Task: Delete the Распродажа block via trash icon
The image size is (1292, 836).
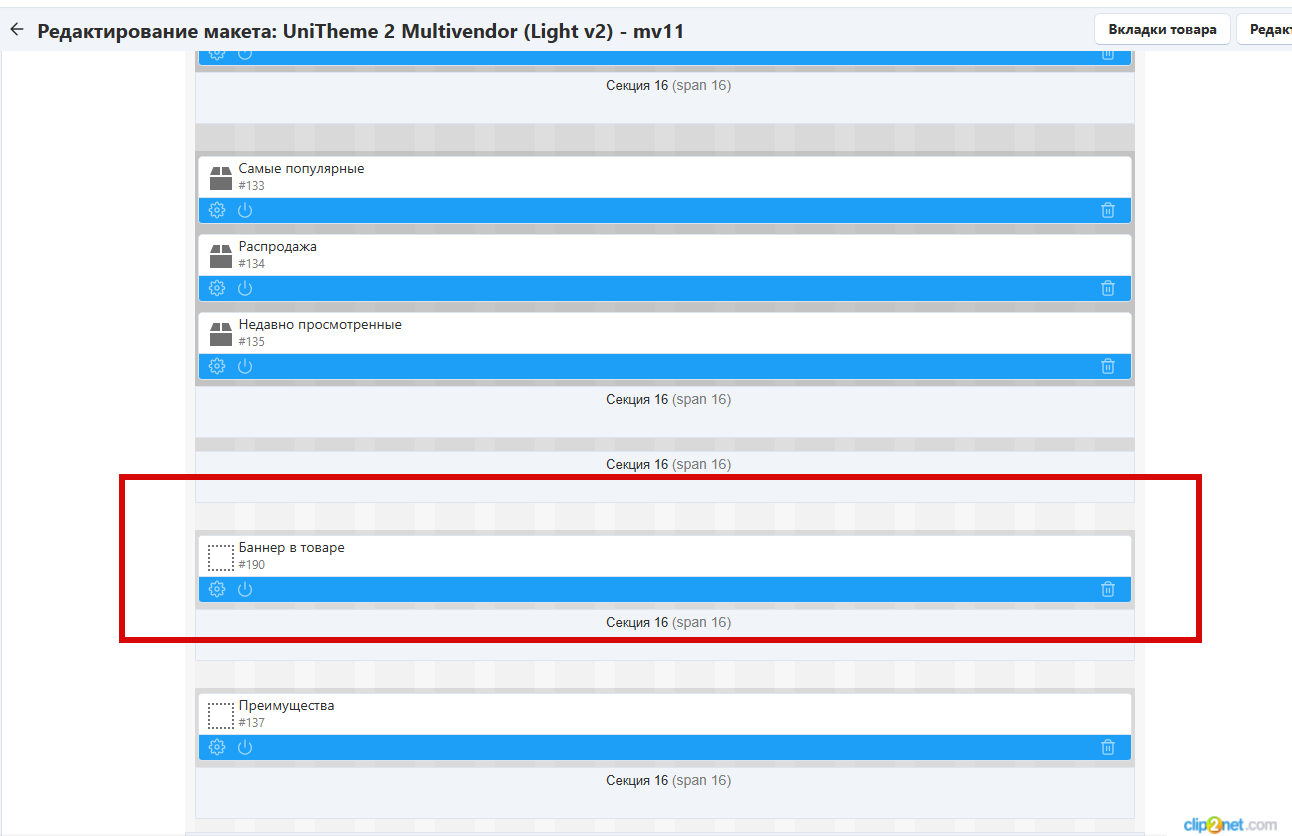Action: click(x=1108, y=288)
